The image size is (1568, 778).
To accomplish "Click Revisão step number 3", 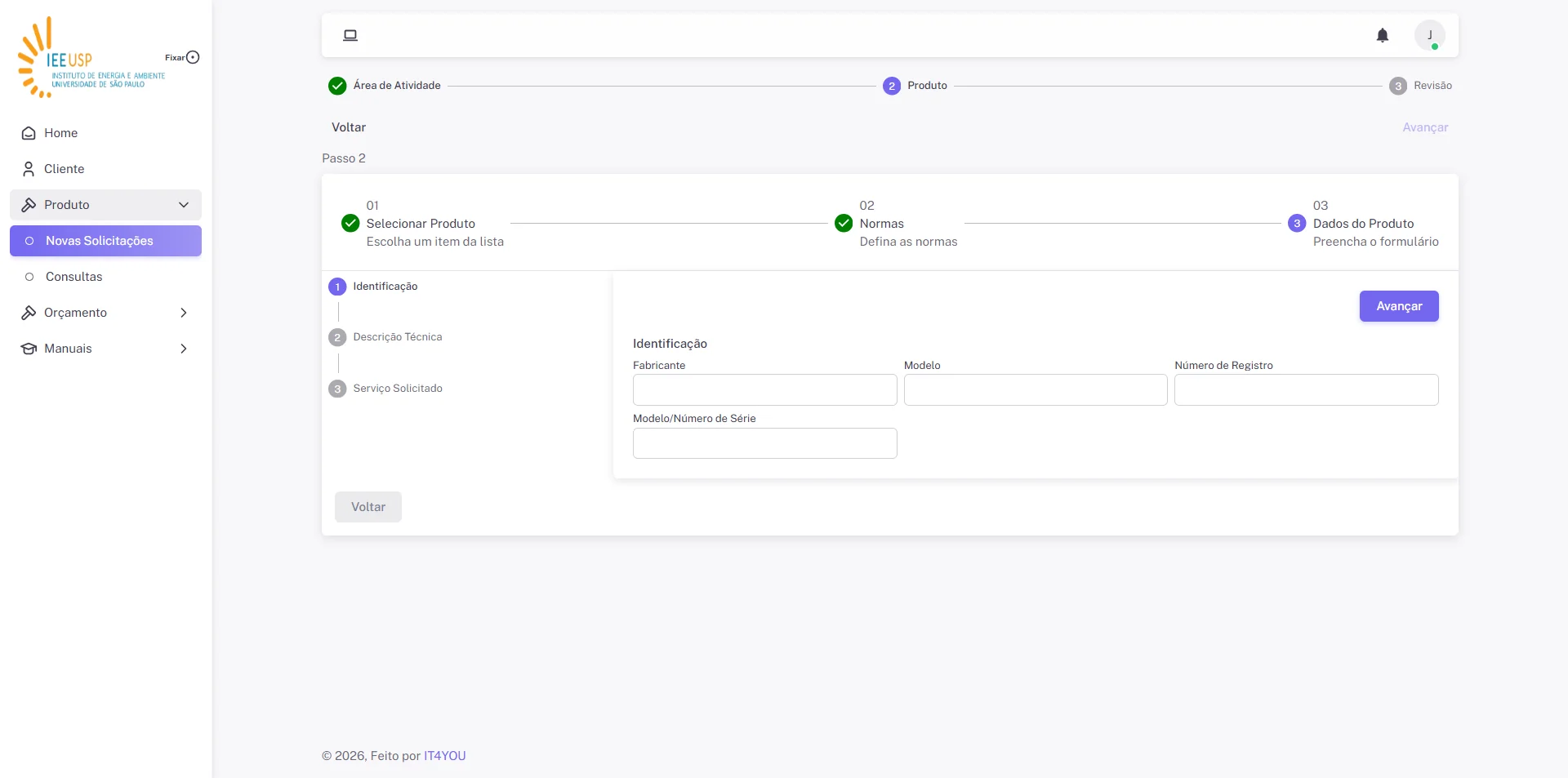I will click(1398, 86).
